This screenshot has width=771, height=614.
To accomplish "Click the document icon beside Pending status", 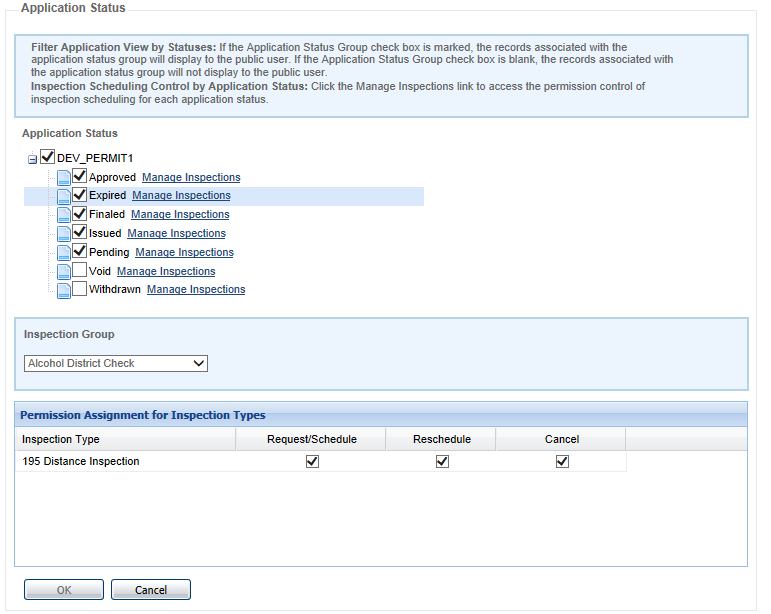I will pyautogui.click(x=64, y=252).
